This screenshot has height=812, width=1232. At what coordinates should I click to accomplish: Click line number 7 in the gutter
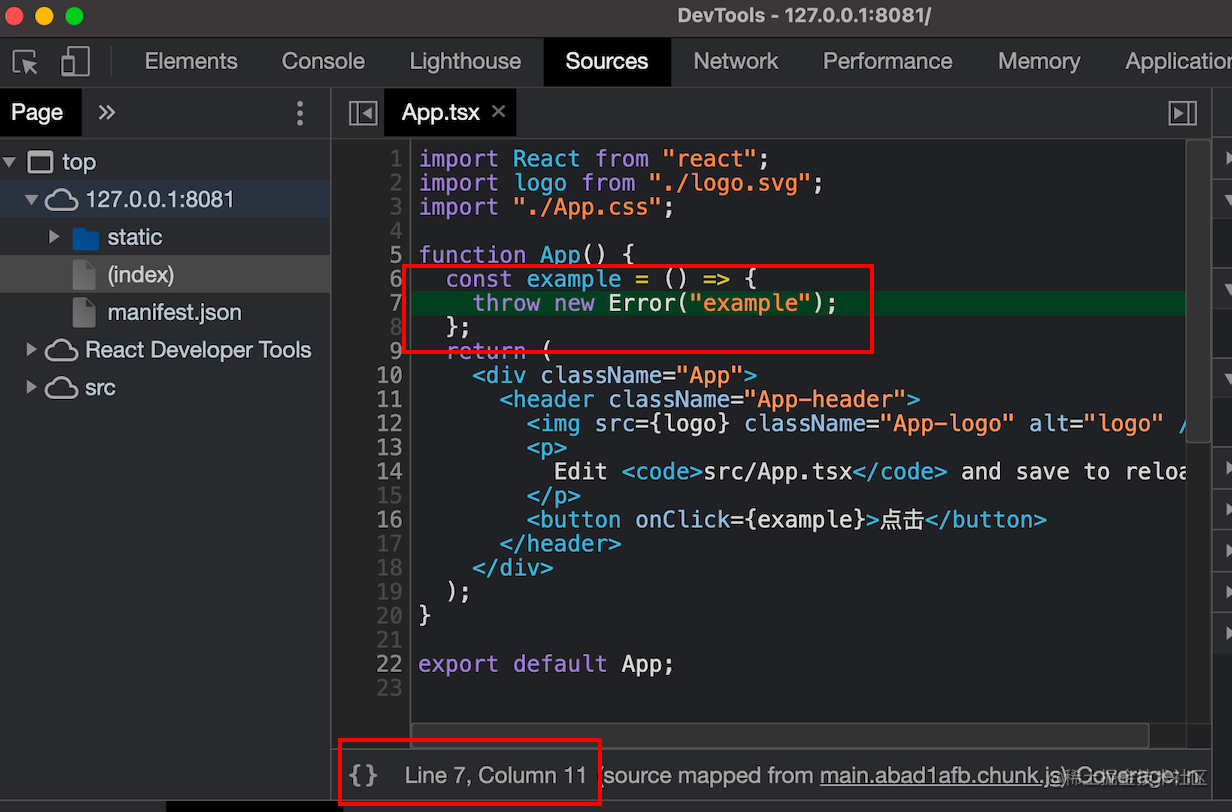coord(396,303)
